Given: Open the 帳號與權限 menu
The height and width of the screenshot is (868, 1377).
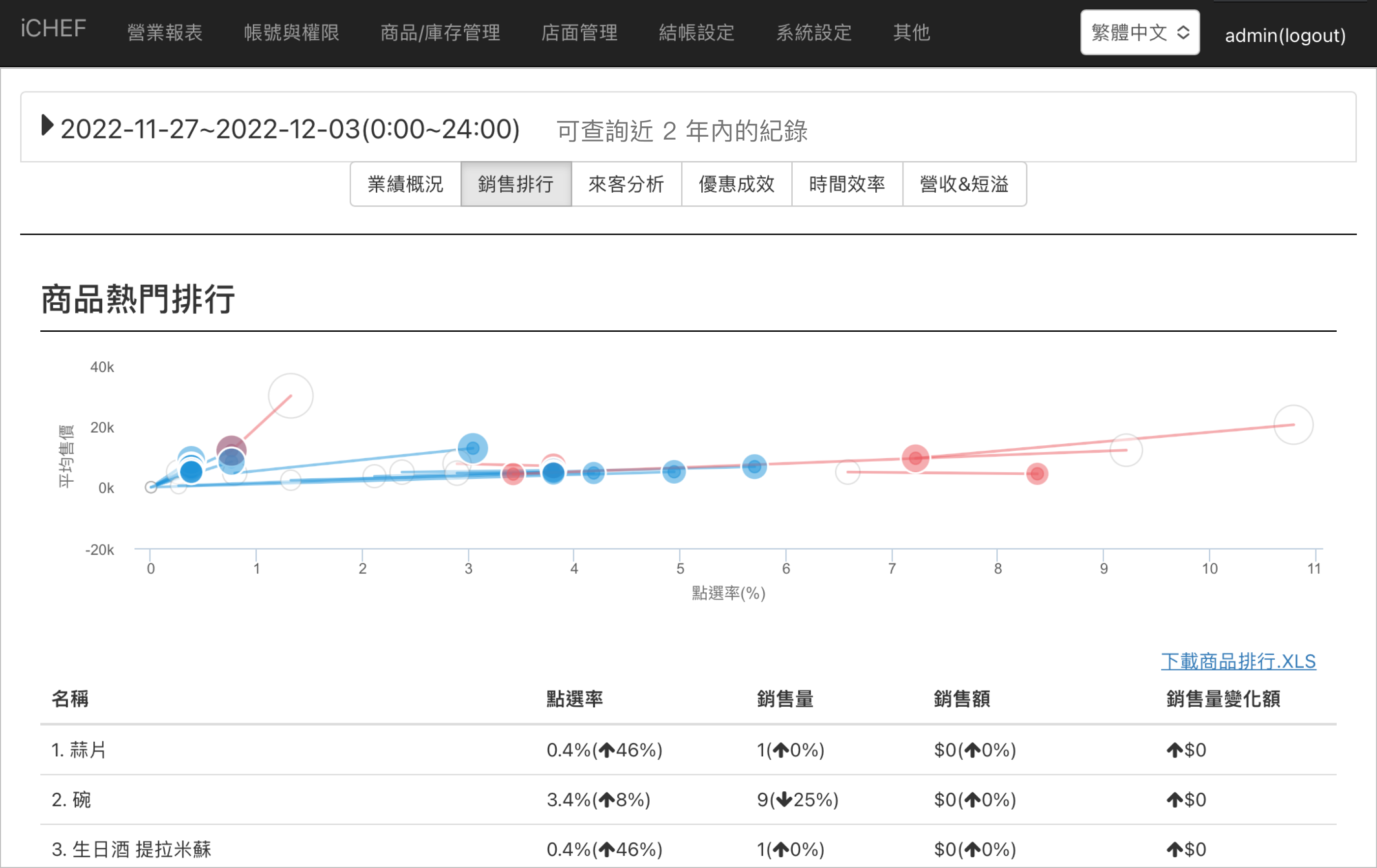Looking at the screenshot, I should 292,32.
